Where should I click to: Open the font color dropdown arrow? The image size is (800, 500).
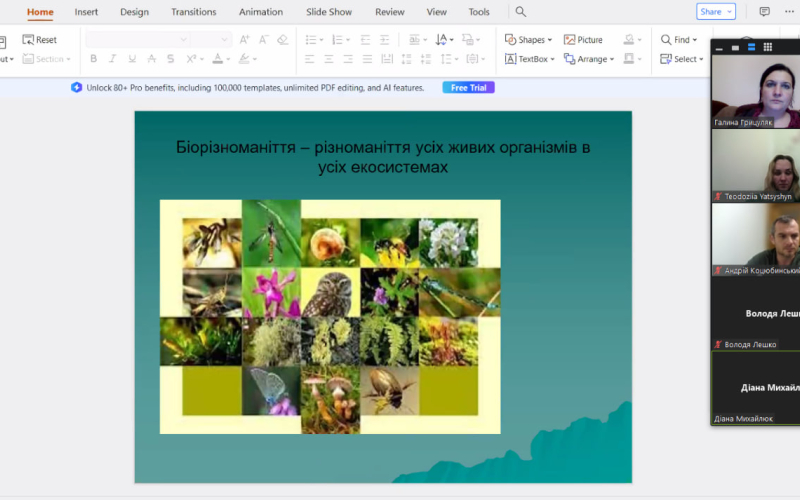click(x=228, y=59)
